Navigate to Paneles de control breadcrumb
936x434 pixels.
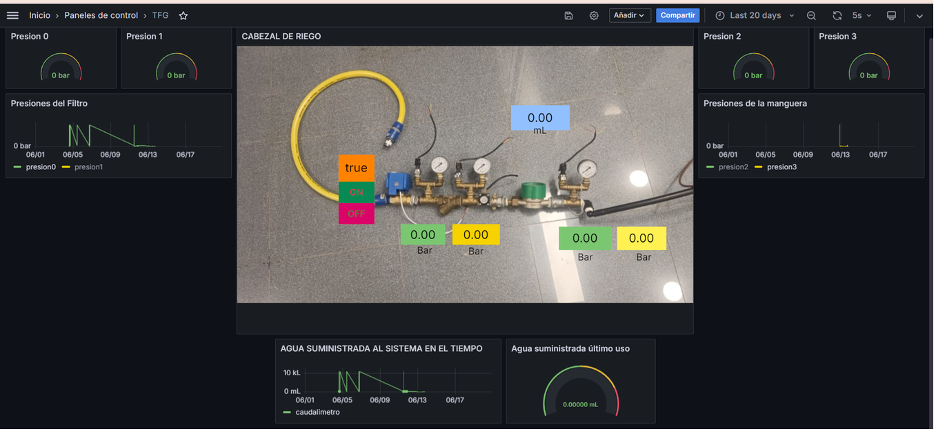(102, 16)
